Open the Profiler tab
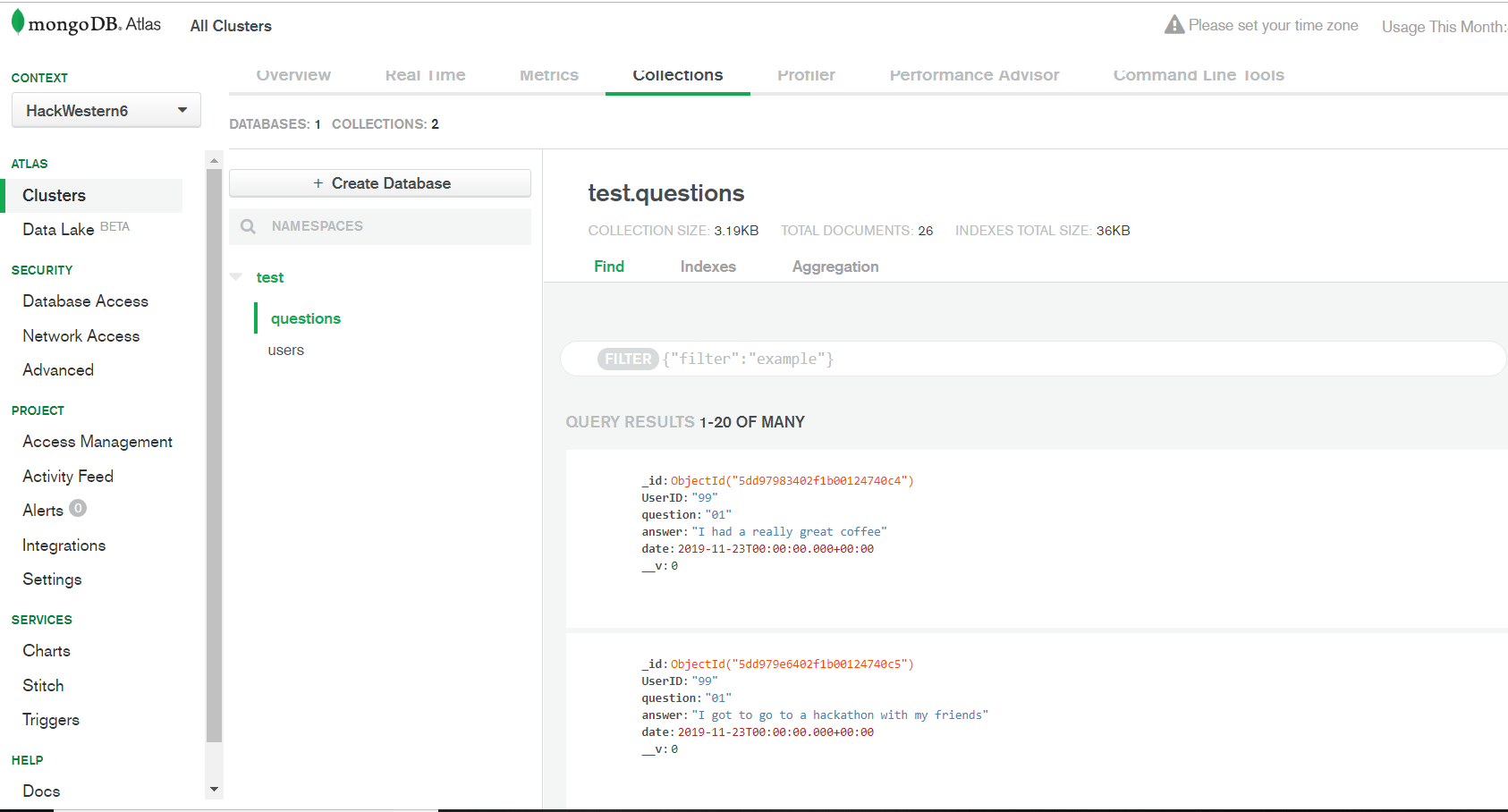The width and height of the screenshot is (1508, 812). coord(806,75)
